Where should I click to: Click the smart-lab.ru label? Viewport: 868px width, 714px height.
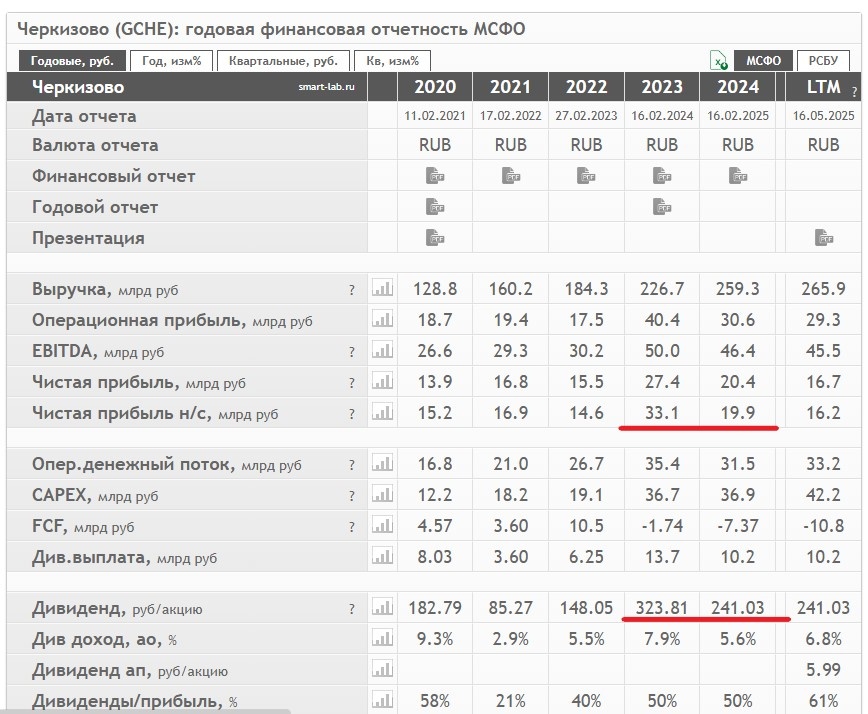pos(327,87)
